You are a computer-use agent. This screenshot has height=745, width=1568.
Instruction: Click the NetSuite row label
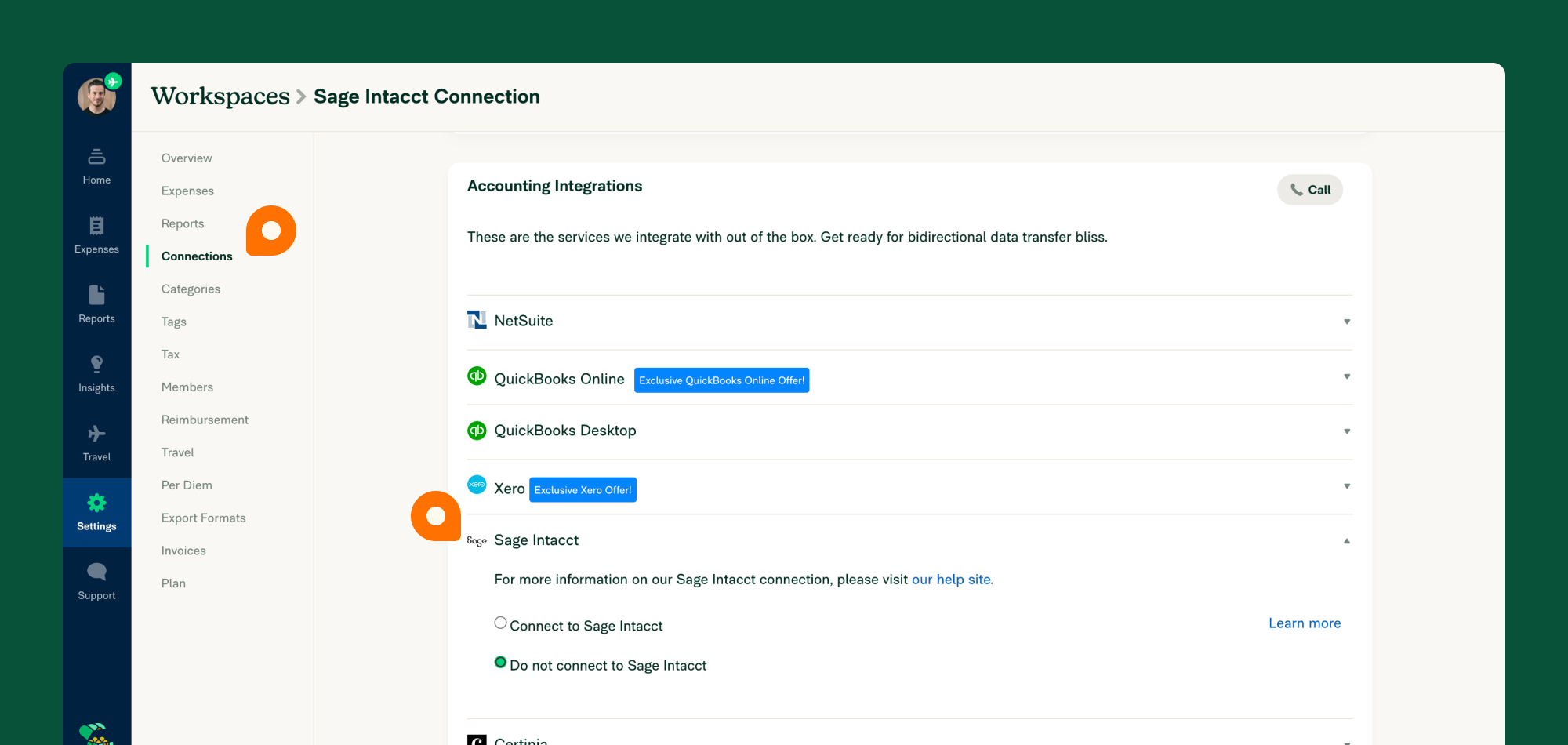point(524,321)
